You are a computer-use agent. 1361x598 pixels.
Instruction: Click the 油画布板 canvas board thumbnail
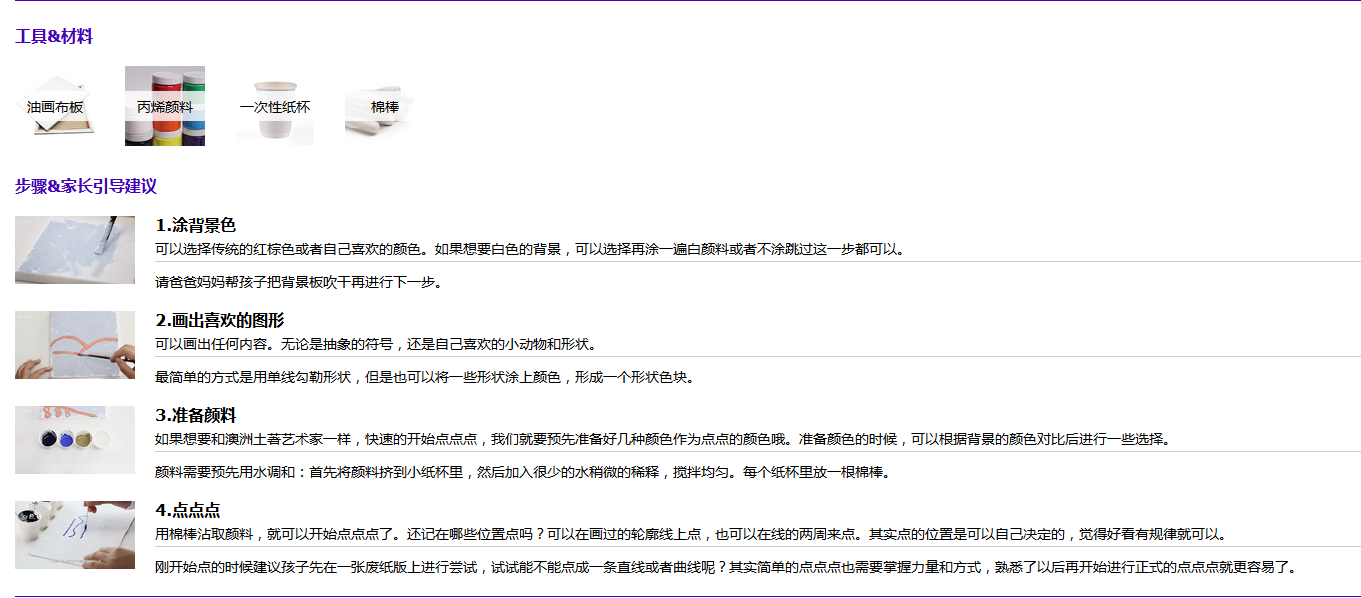pyautogui.click(x=55, y=106)
